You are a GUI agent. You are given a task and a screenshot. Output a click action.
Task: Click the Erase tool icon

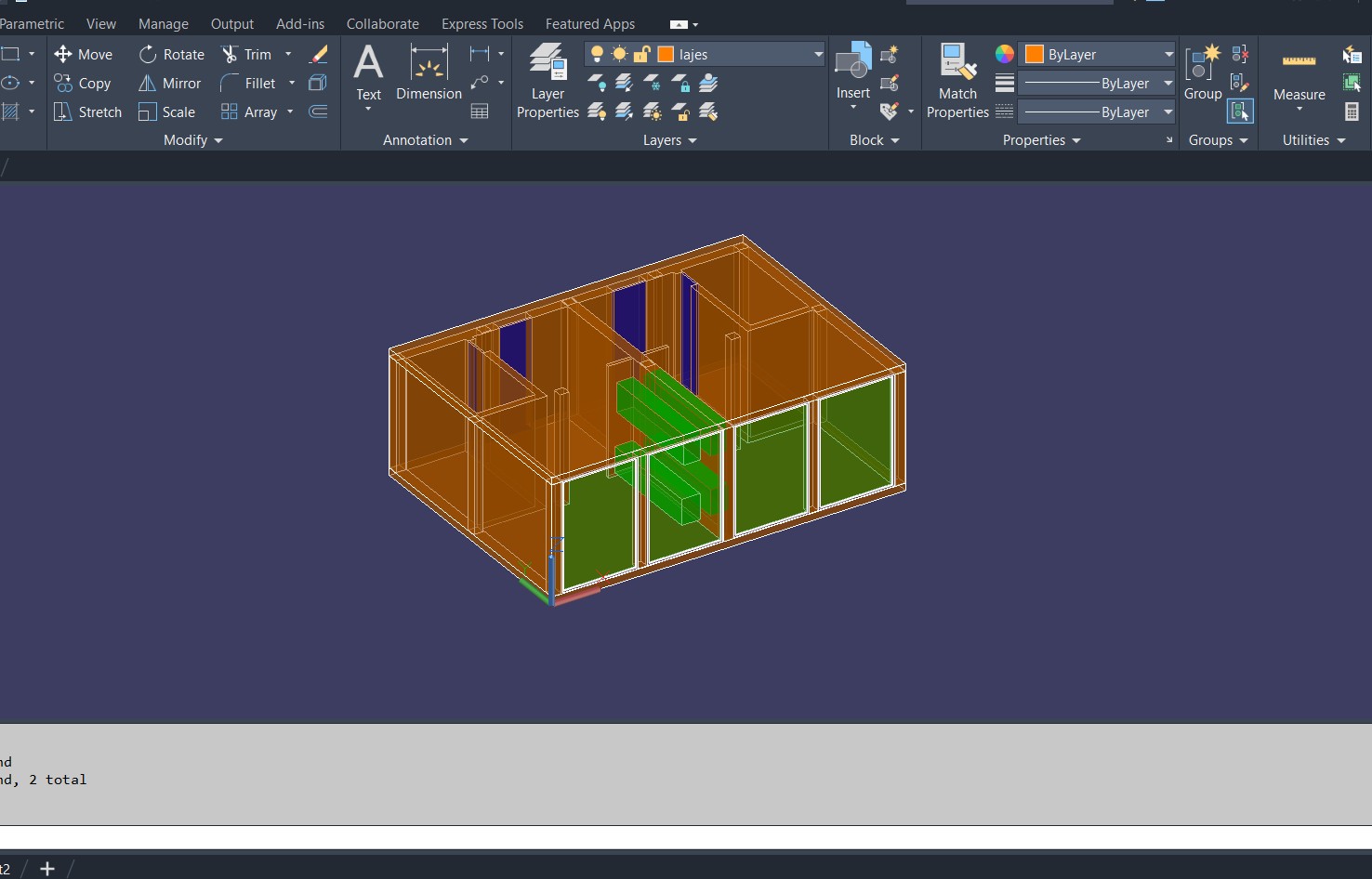[318, 55]
